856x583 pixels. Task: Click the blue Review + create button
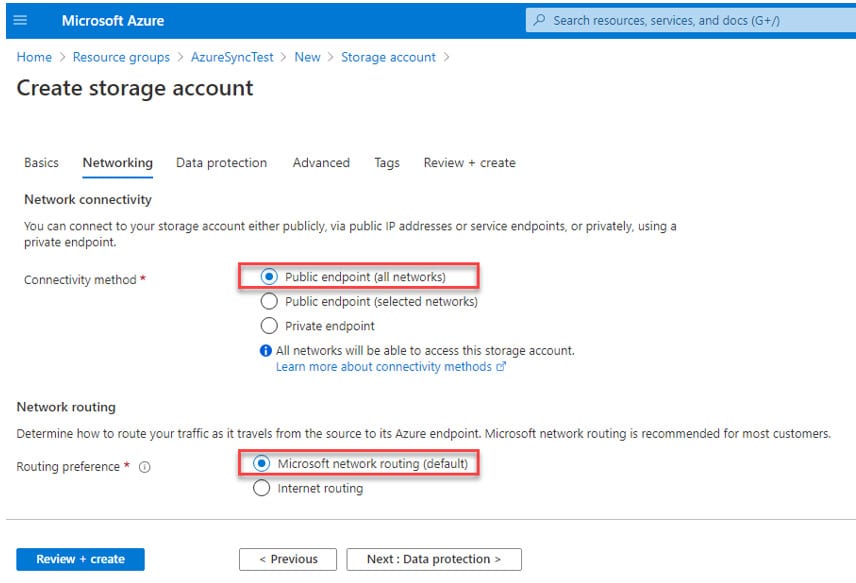click(80, 560)
